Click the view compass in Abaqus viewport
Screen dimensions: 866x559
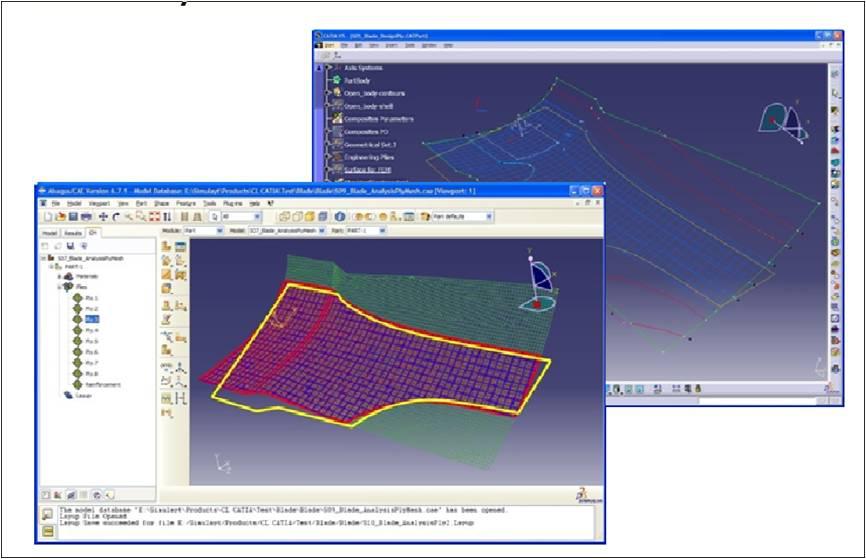539,285
